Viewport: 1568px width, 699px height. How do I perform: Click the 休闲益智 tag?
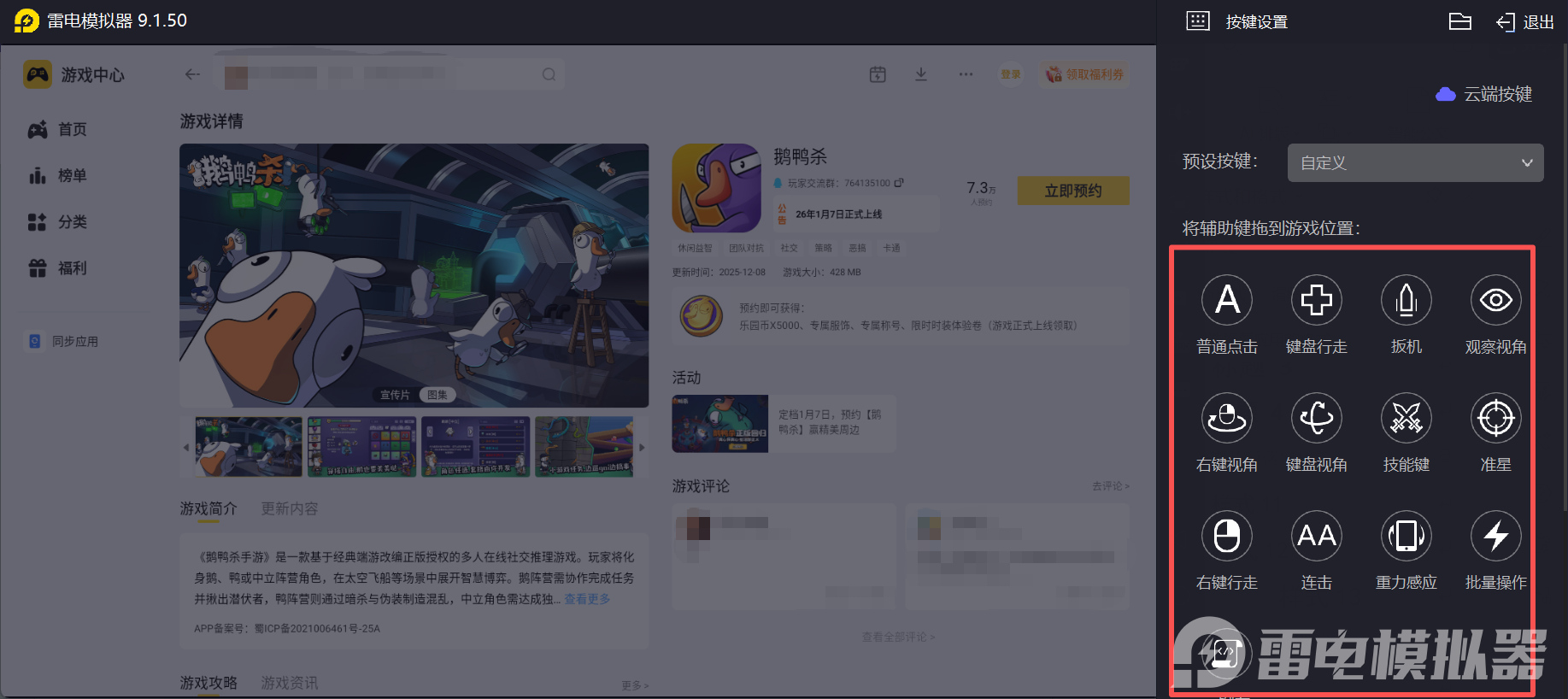[x=695, y=248]
